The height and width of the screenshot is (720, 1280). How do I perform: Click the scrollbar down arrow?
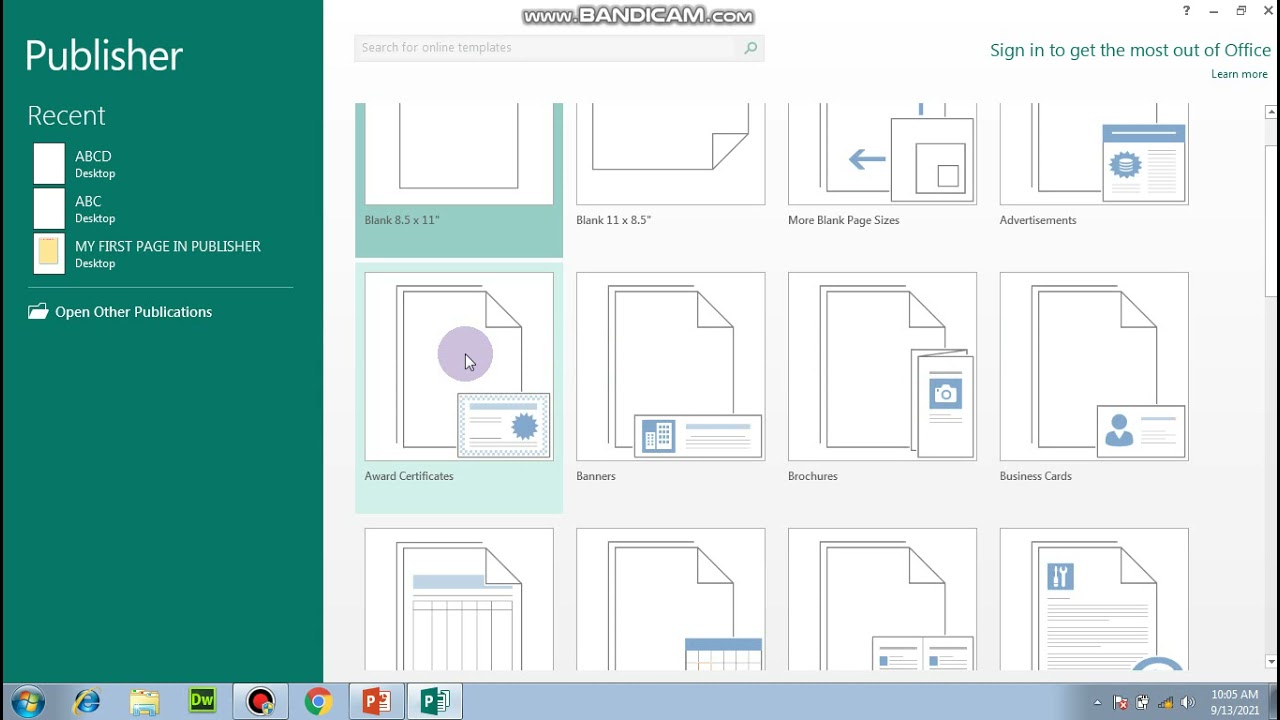pos(1271,661)
